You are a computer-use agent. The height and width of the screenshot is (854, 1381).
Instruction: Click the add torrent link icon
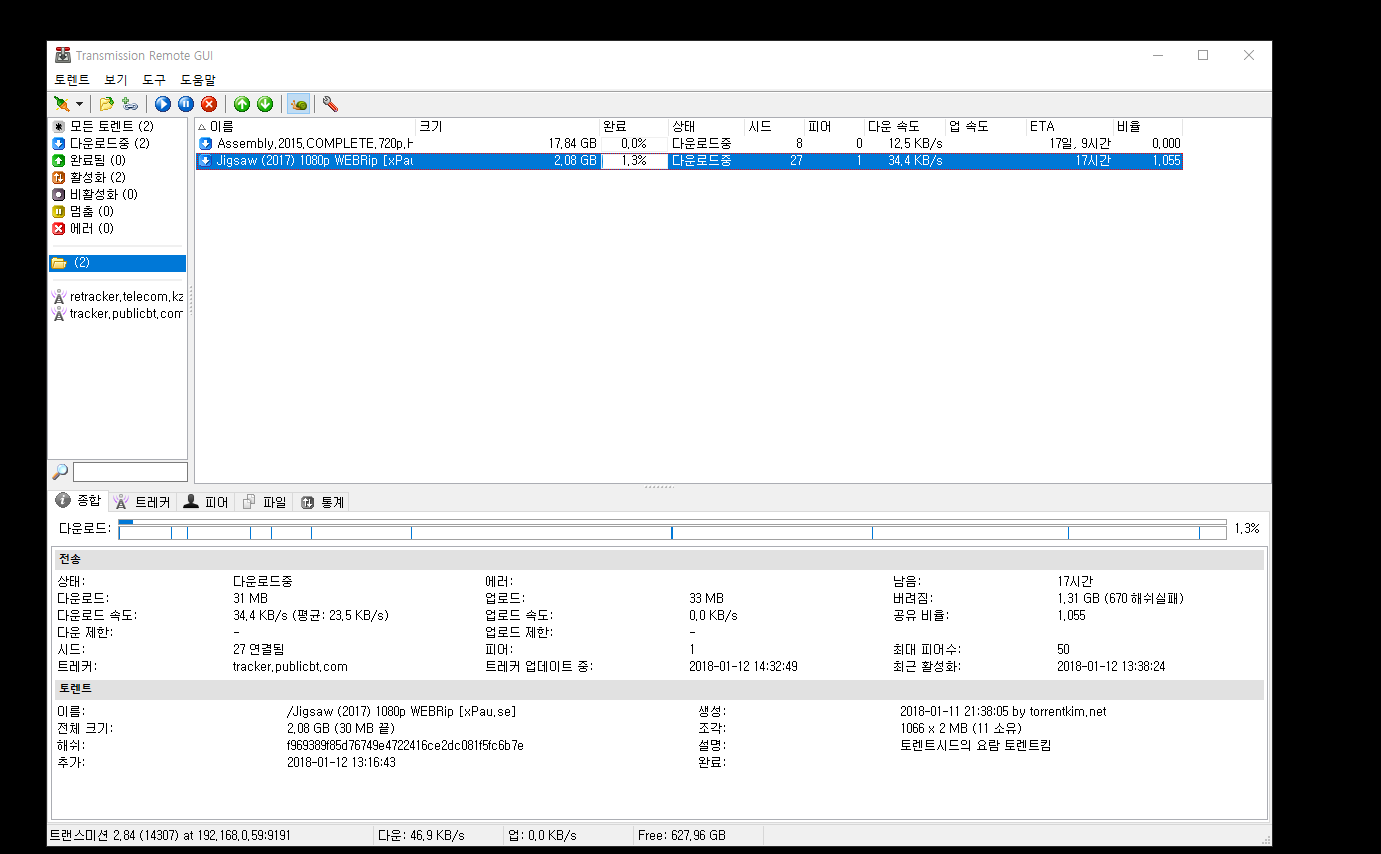tap(130, 104)
